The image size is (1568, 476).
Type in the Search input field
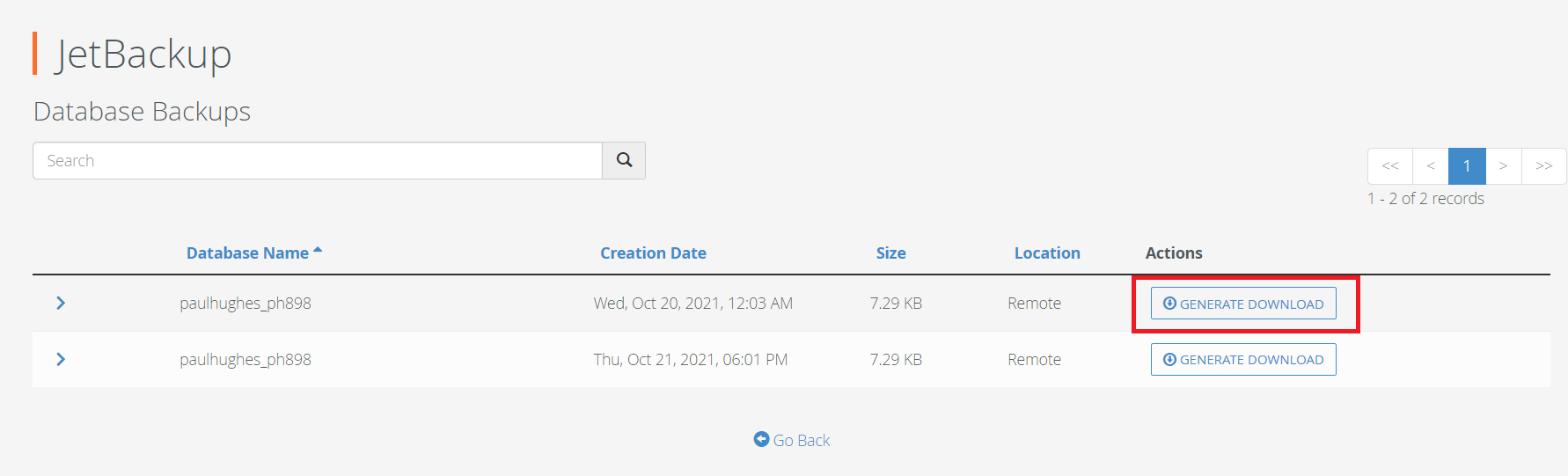(317, 161)
